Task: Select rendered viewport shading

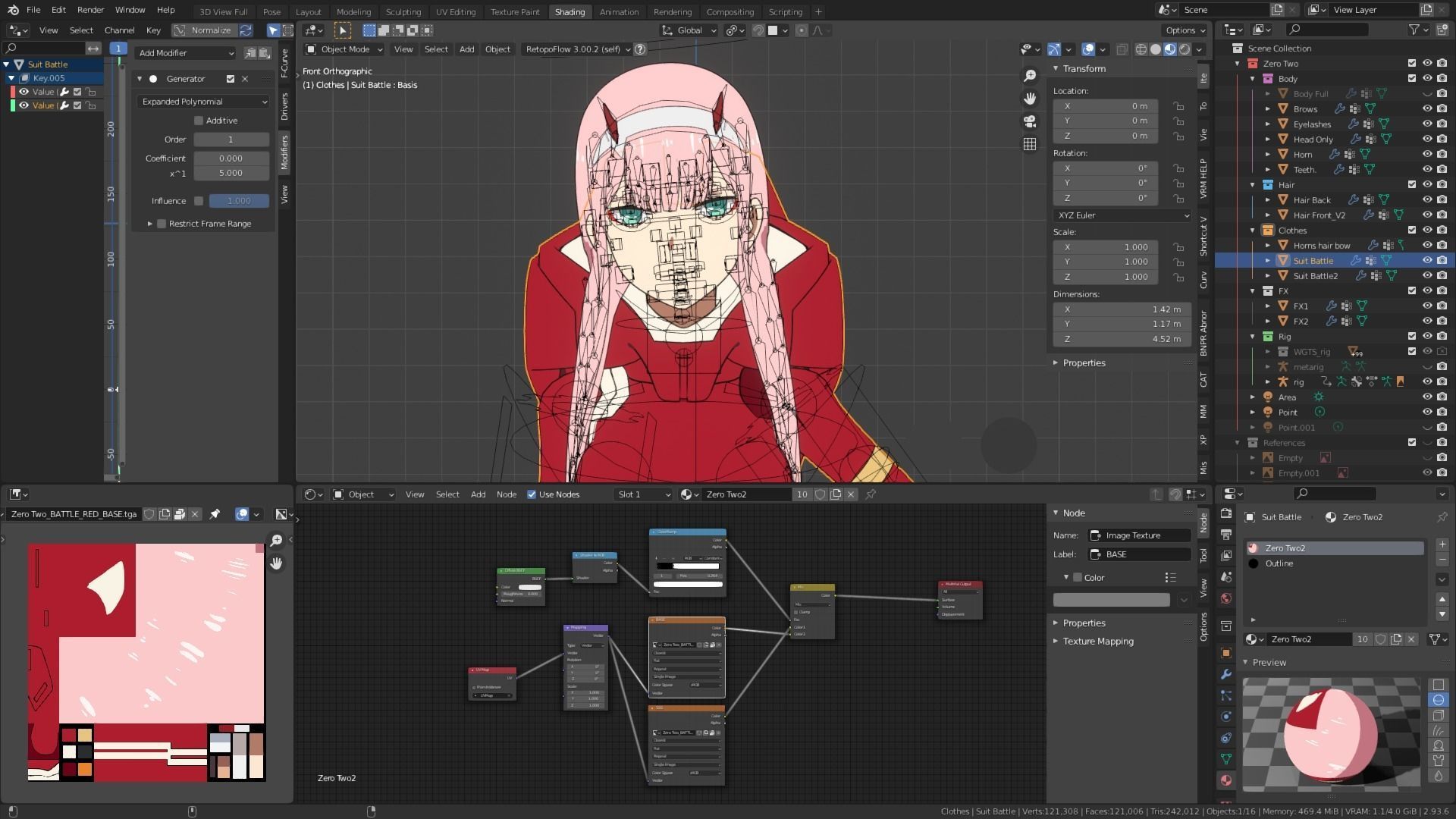Action: tap(1185, 49)
